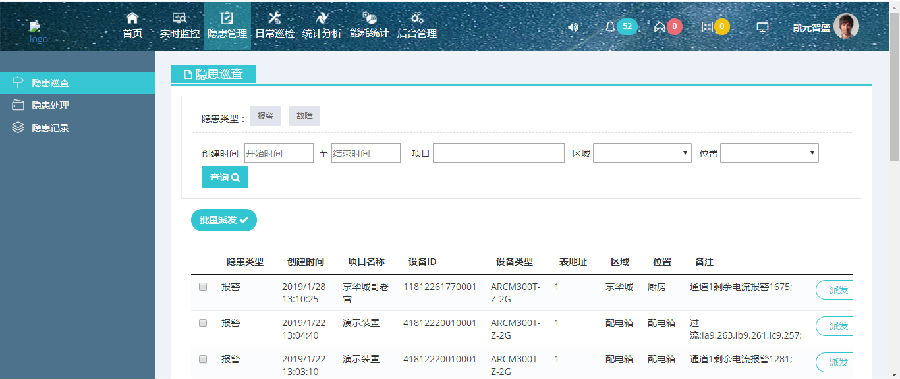Check the box for 2019/1/22 13:04 row
This screenshot has height=379, width=900.
[203, 323]
